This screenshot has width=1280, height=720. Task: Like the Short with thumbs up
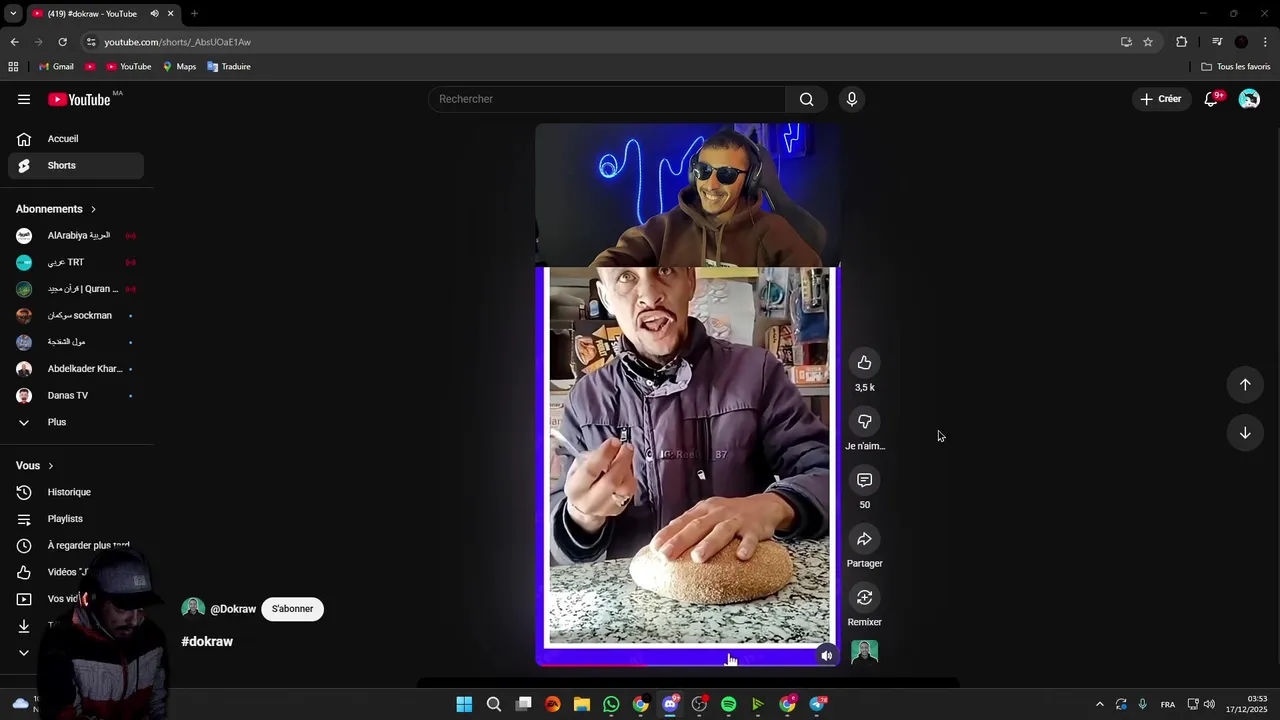(x=865, y=363)
